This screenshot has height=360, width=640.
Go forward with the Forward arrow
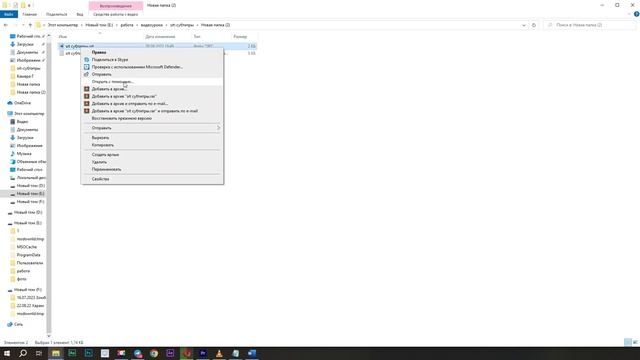(x=15, y=25)
